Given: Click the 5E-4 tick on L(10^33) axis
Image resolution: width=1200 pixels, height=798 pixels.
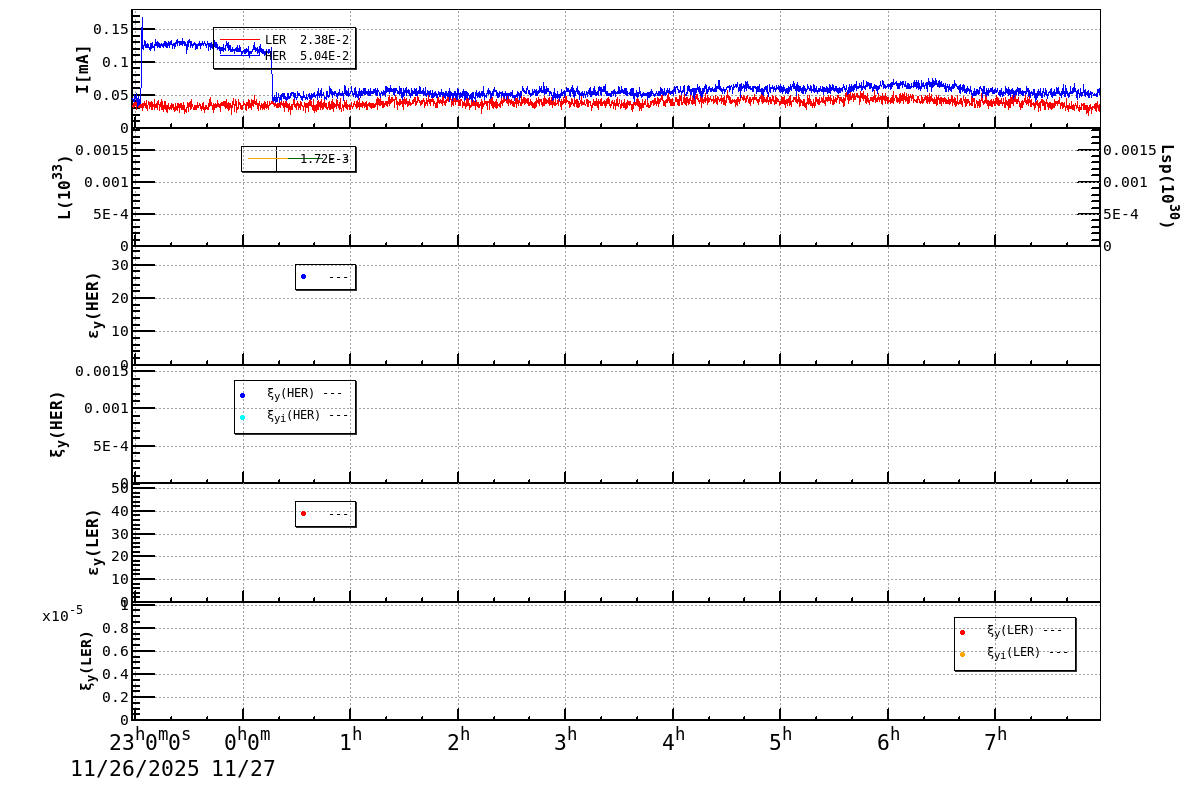Looking at the screenshot, I should tap(111, 214).
